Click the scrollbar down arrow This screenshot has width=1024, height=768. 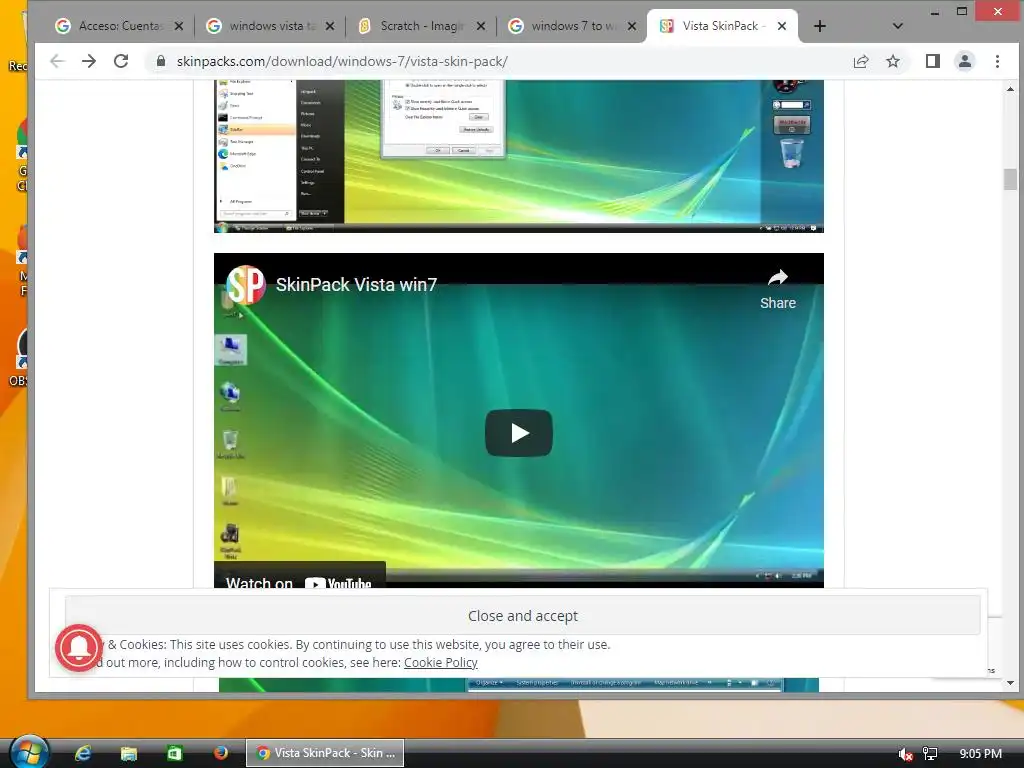tap(1010, 683)
